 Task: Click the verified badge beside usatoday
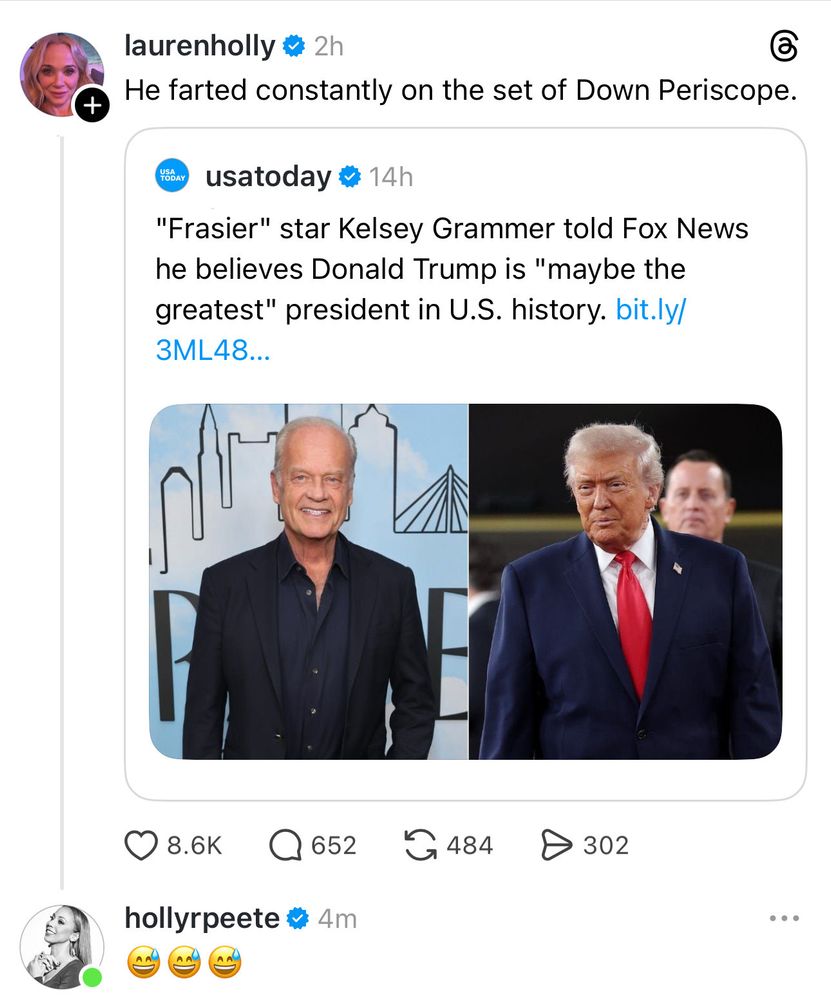pyautogui.click(x=348, y=176)
